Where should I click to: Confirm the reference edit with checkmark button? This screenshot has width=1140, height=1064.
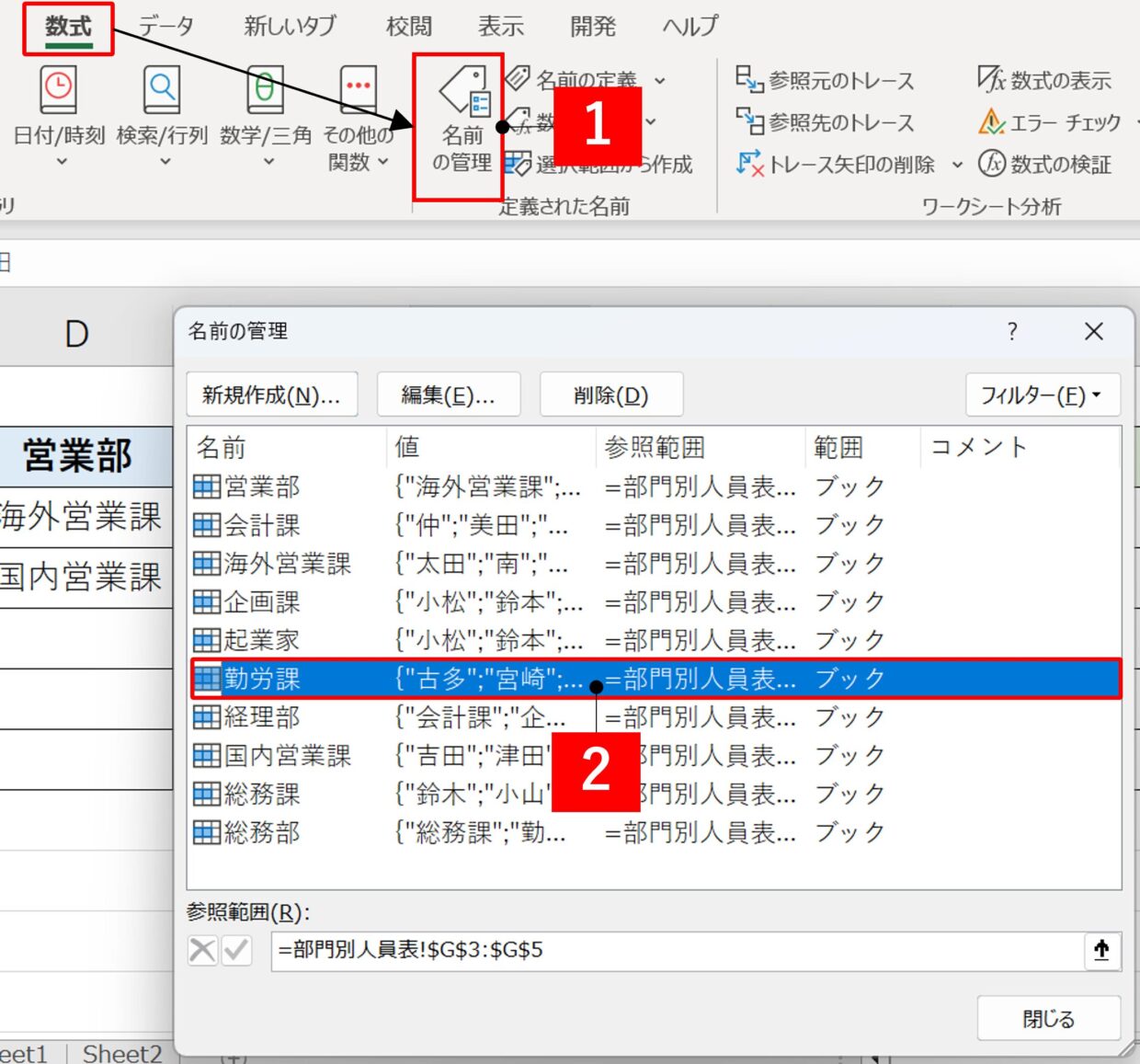pyautogui.click(x=236, y=950)
